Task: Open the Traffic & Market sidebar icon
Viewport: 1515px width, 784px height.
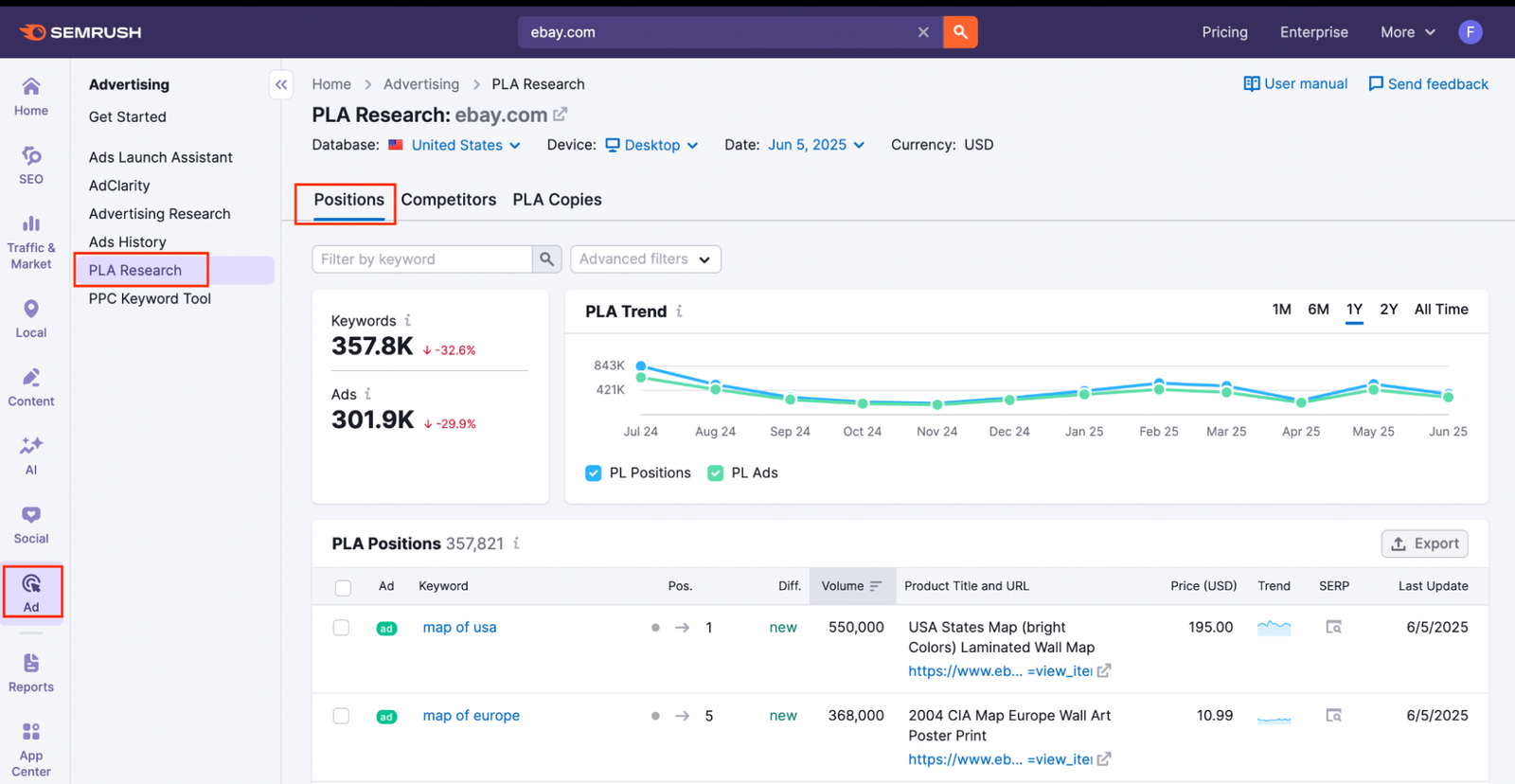Action: (31, 241)
